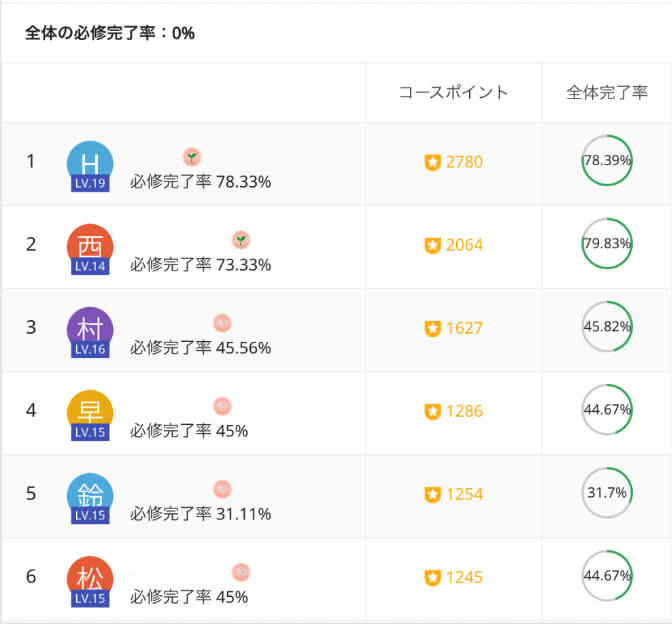Click the LV.14 level badge

pyautogui.click(x=90, y=267)
